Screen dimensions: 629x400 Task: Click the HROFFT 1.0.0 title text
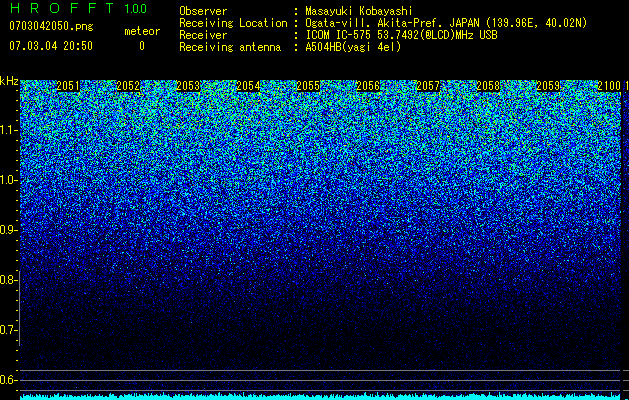(79, 8)
